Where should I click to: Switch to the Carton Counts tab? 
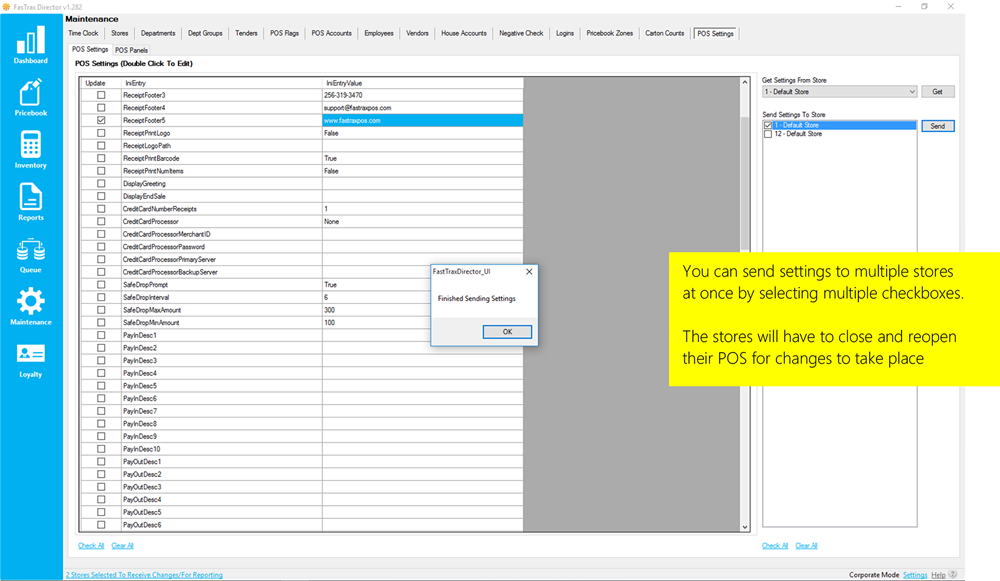point(665,33)
